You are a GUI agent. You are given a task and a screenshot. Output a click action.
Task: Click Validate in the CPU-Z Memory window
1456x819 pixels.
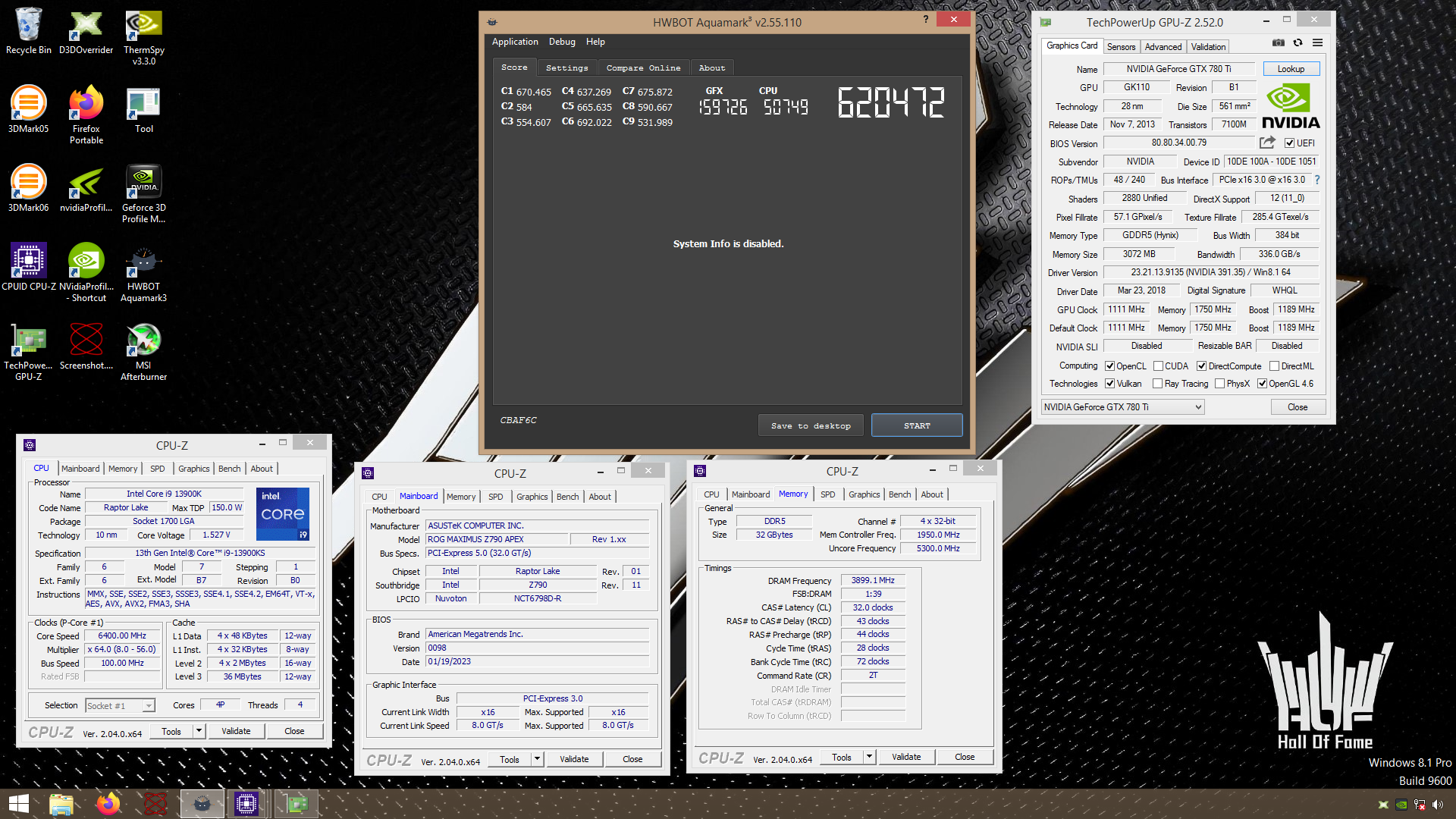click(906, 757)
